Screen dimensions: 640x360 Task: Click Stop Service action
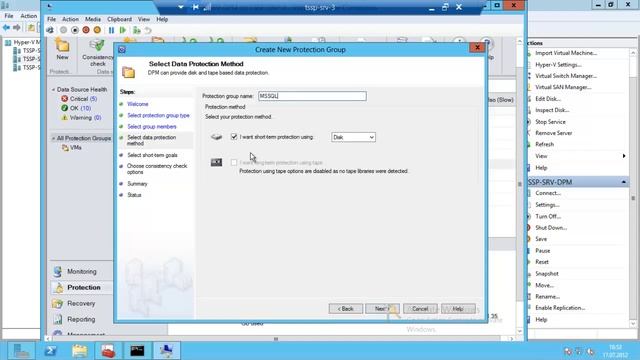(x=550, y=122)
